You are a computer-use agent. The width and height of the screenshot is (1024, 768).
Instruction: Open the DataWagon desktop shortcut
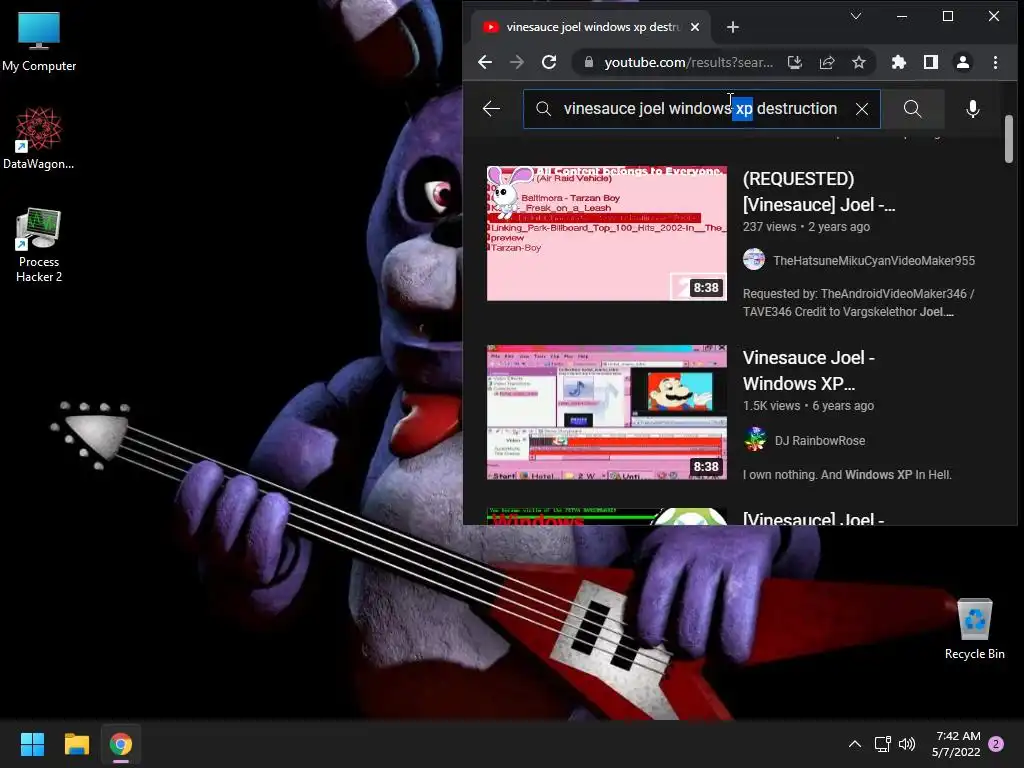click(39, 138)
